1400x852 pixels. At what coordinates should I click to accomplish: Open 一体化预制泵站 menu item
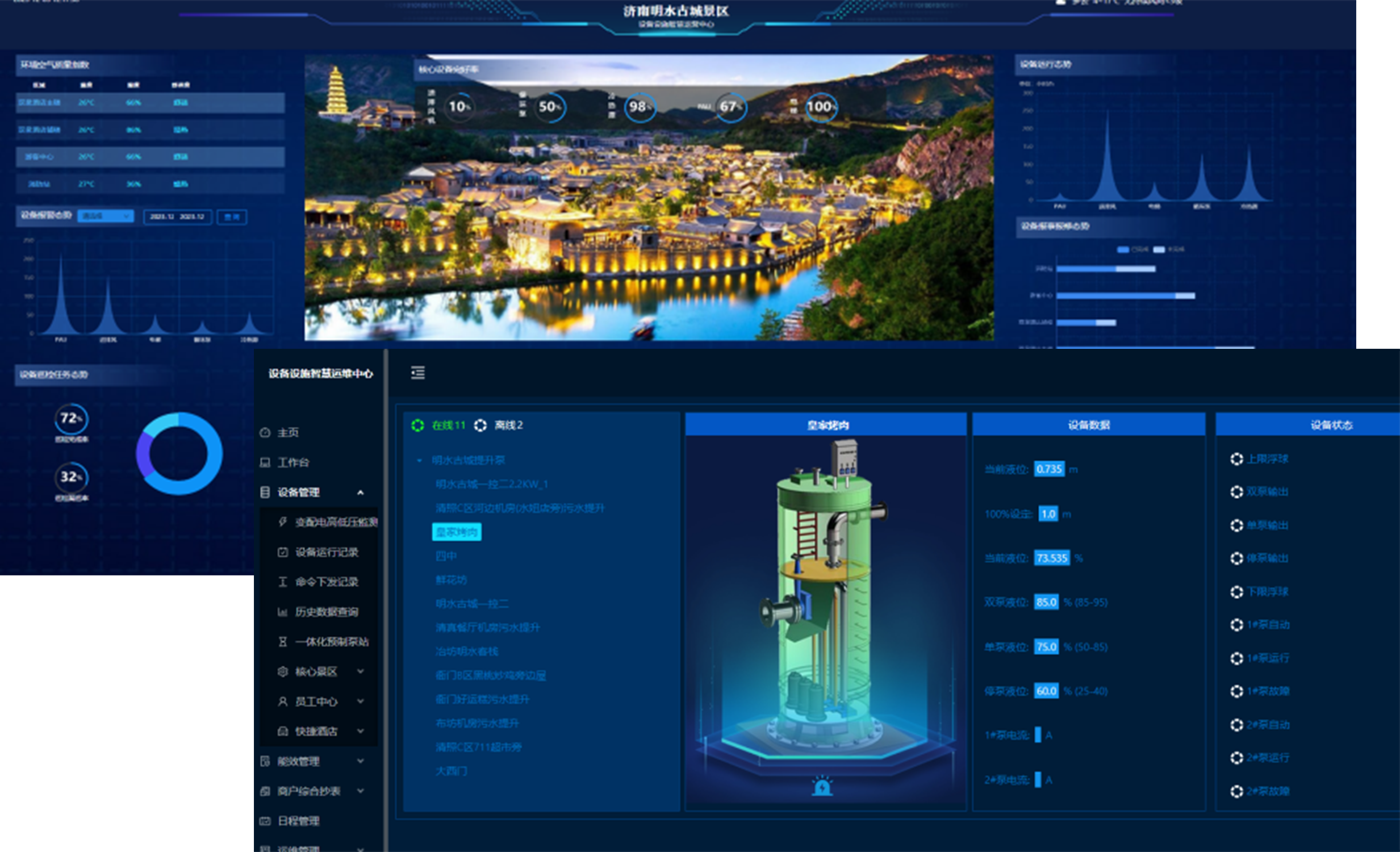332,642
